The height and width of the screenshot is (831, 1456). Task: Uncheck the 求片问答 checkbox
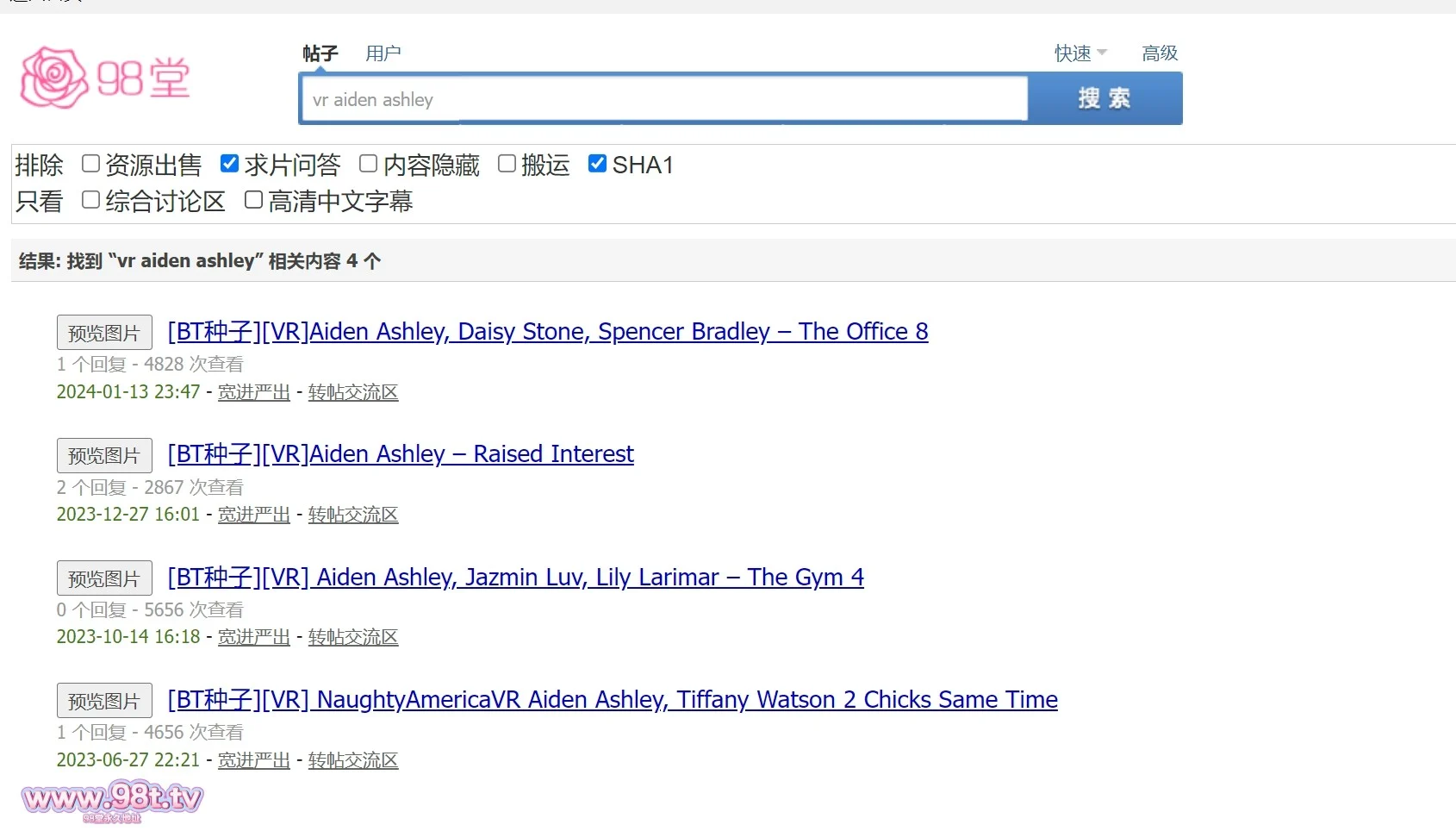coord(229,164)
